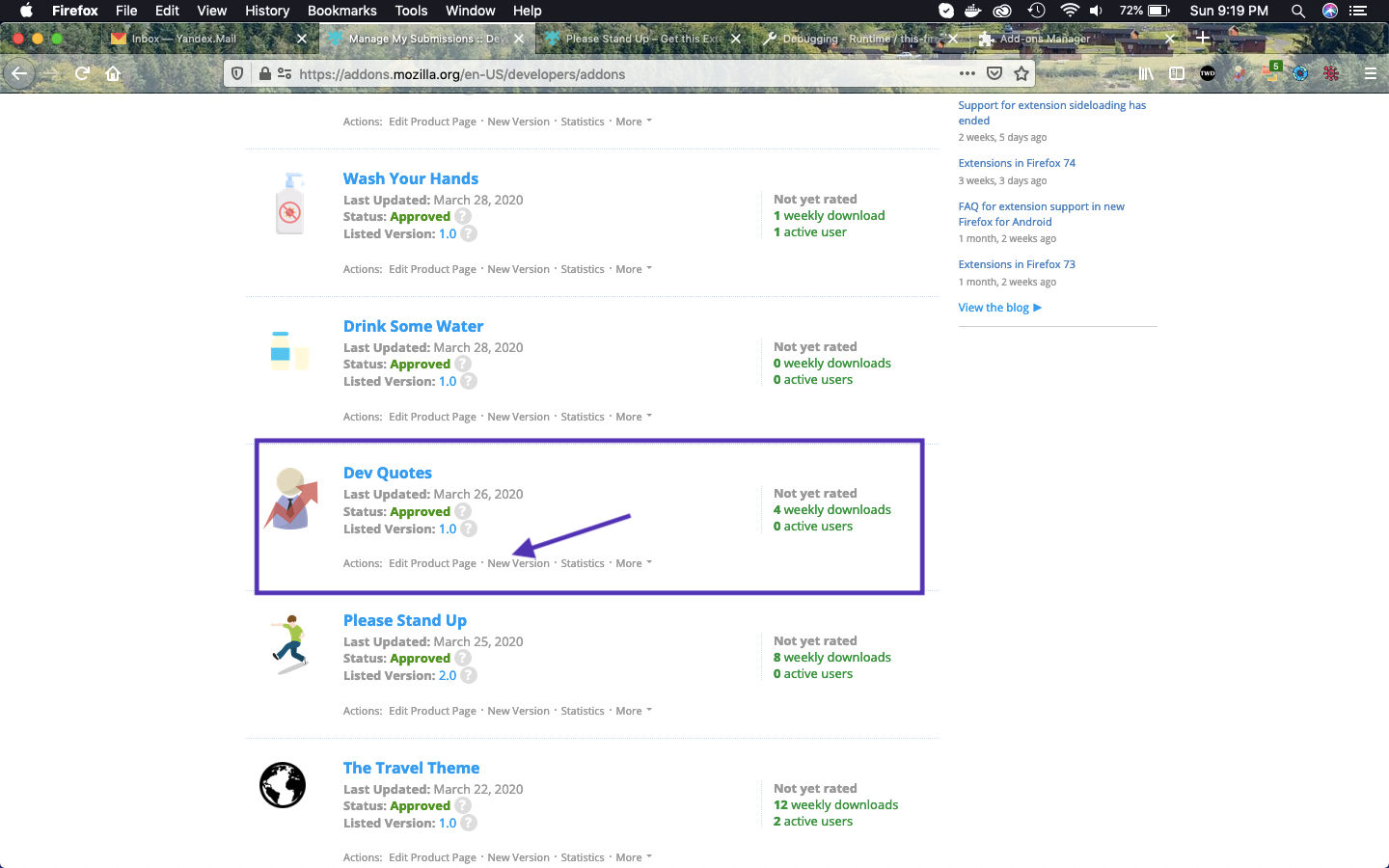Screen dimensions: 1389x868
Task: Open a new browser tab
Action: [x=1202, y=39]
